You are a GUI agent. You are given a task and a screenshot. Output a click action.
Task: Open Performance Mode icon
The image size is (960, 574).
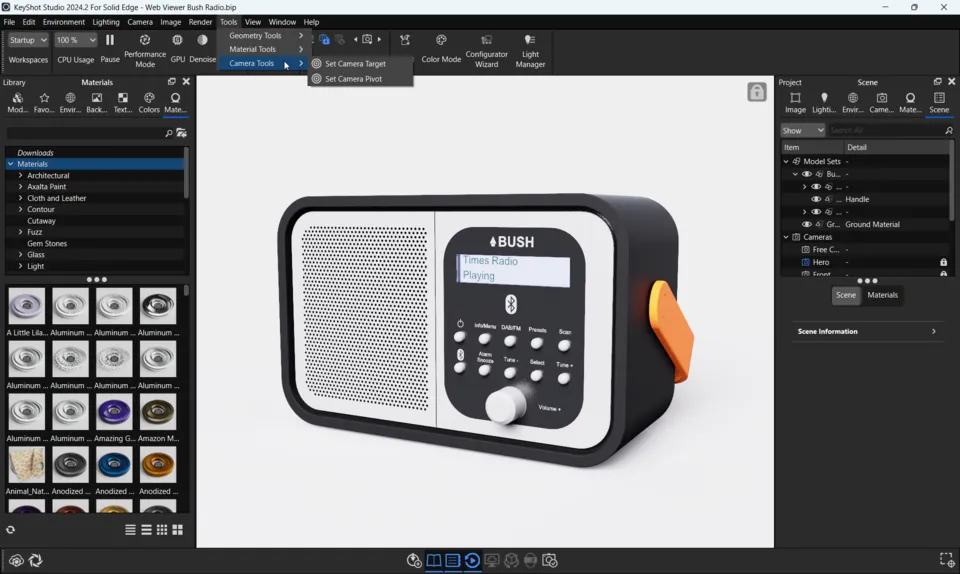click(x=144, y=40)
